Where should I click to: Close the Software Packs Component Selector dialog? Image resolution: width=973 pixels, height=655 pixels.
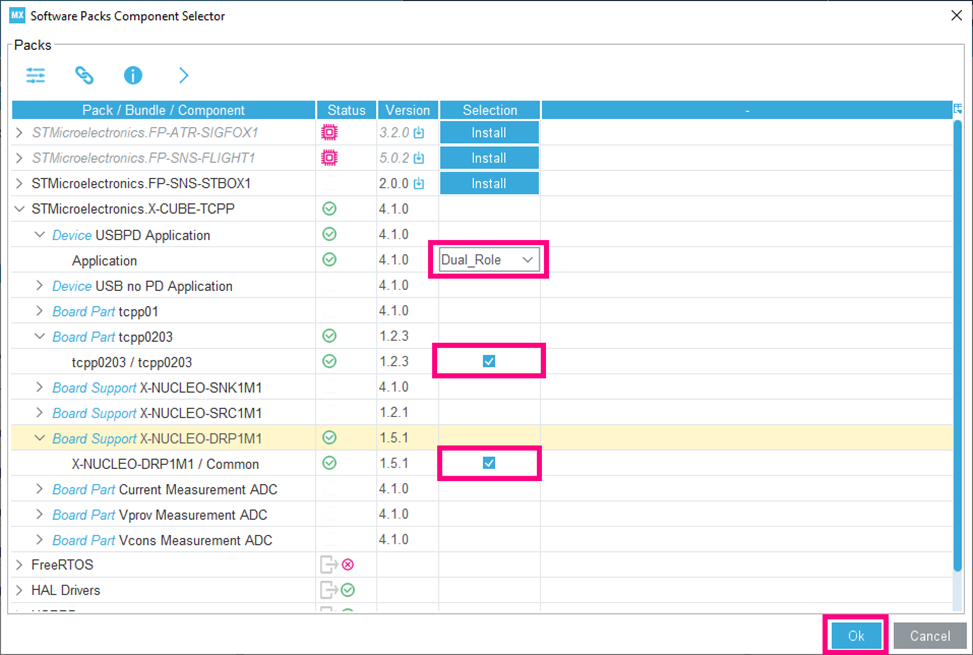pos(956,16)
